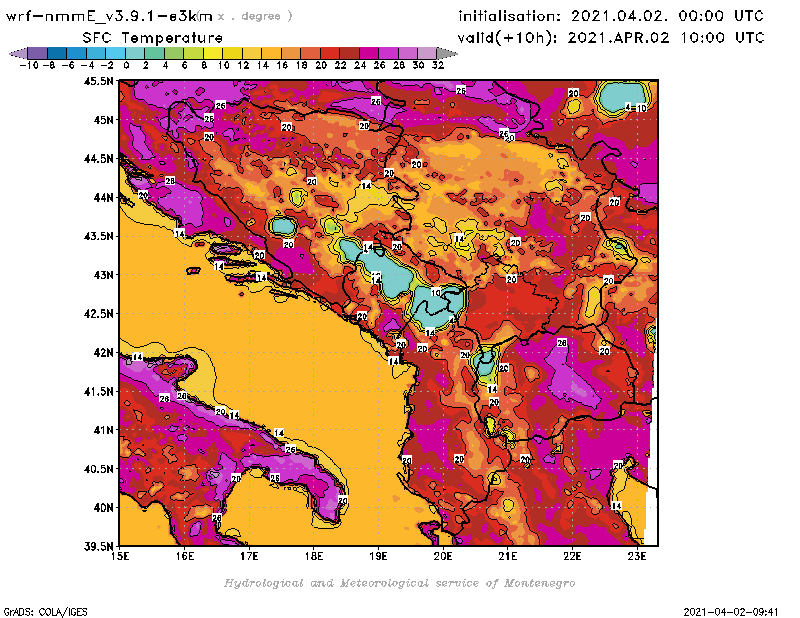Click the 16E longitude axis label

pyautogui.click(x=185, y=556)
